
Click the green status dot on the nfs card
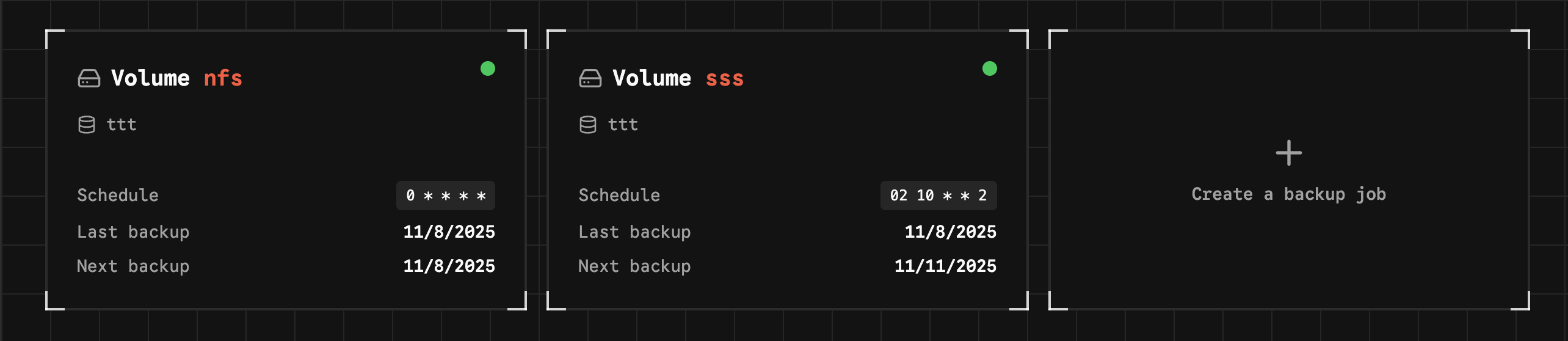coord(488,68)
